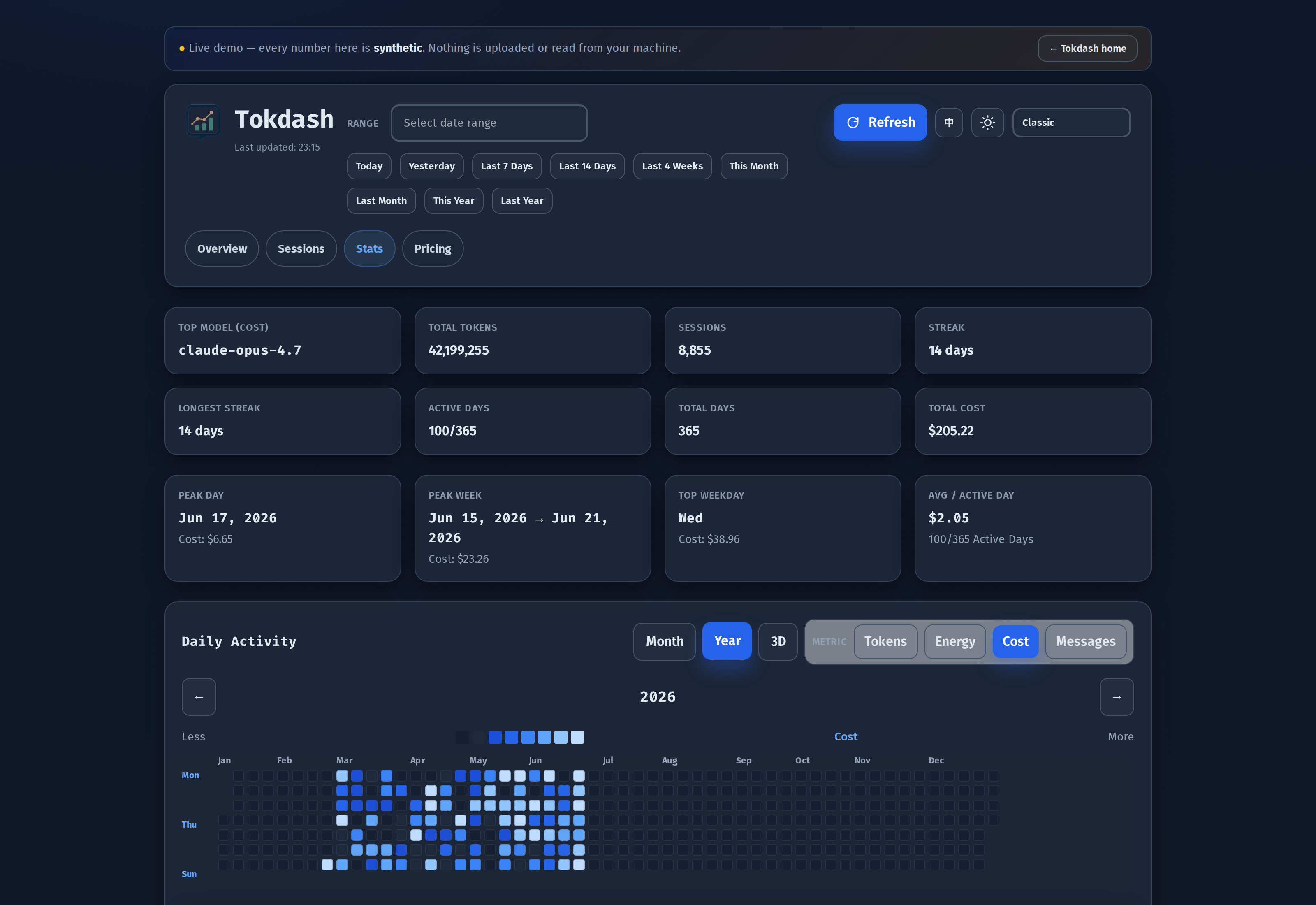This screenshot has height=905, width=1316.
Task: Click the 2026 year heading
Action: 658,697
